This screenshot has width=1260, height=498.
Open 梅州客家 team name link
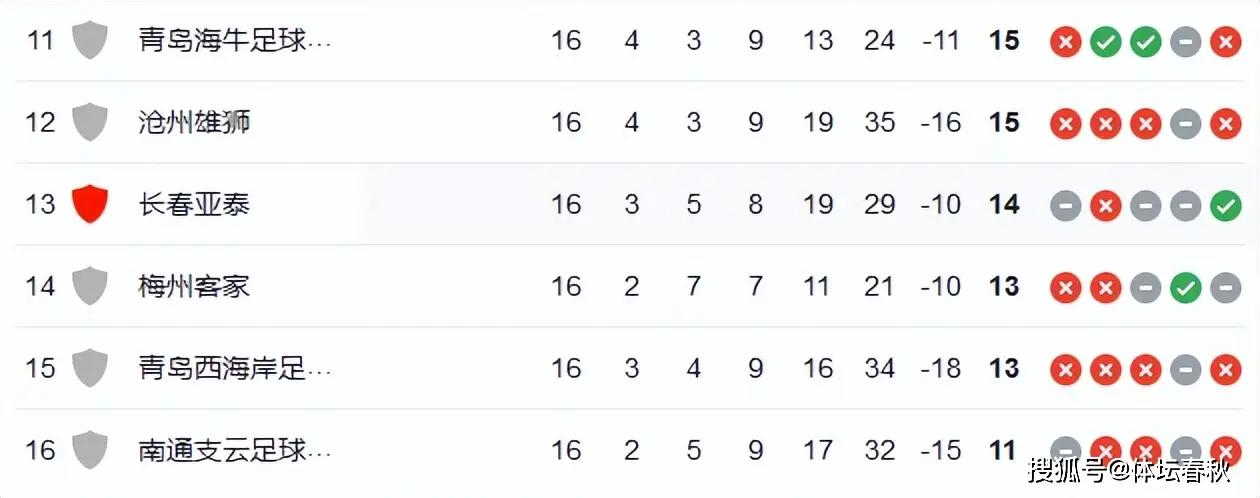coord(194,287)
